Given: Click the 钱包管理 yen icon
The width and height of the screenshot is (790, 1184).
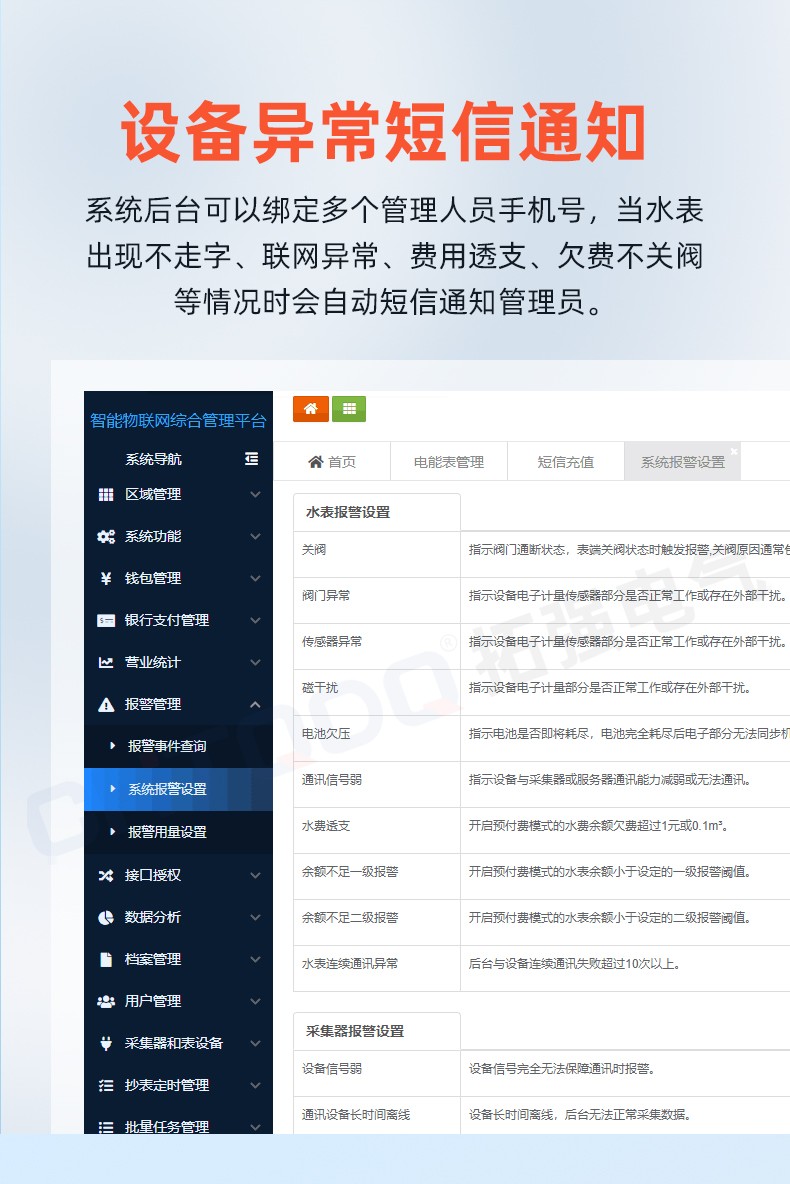Looking at the screenshot, I should (x=106, y=579).
